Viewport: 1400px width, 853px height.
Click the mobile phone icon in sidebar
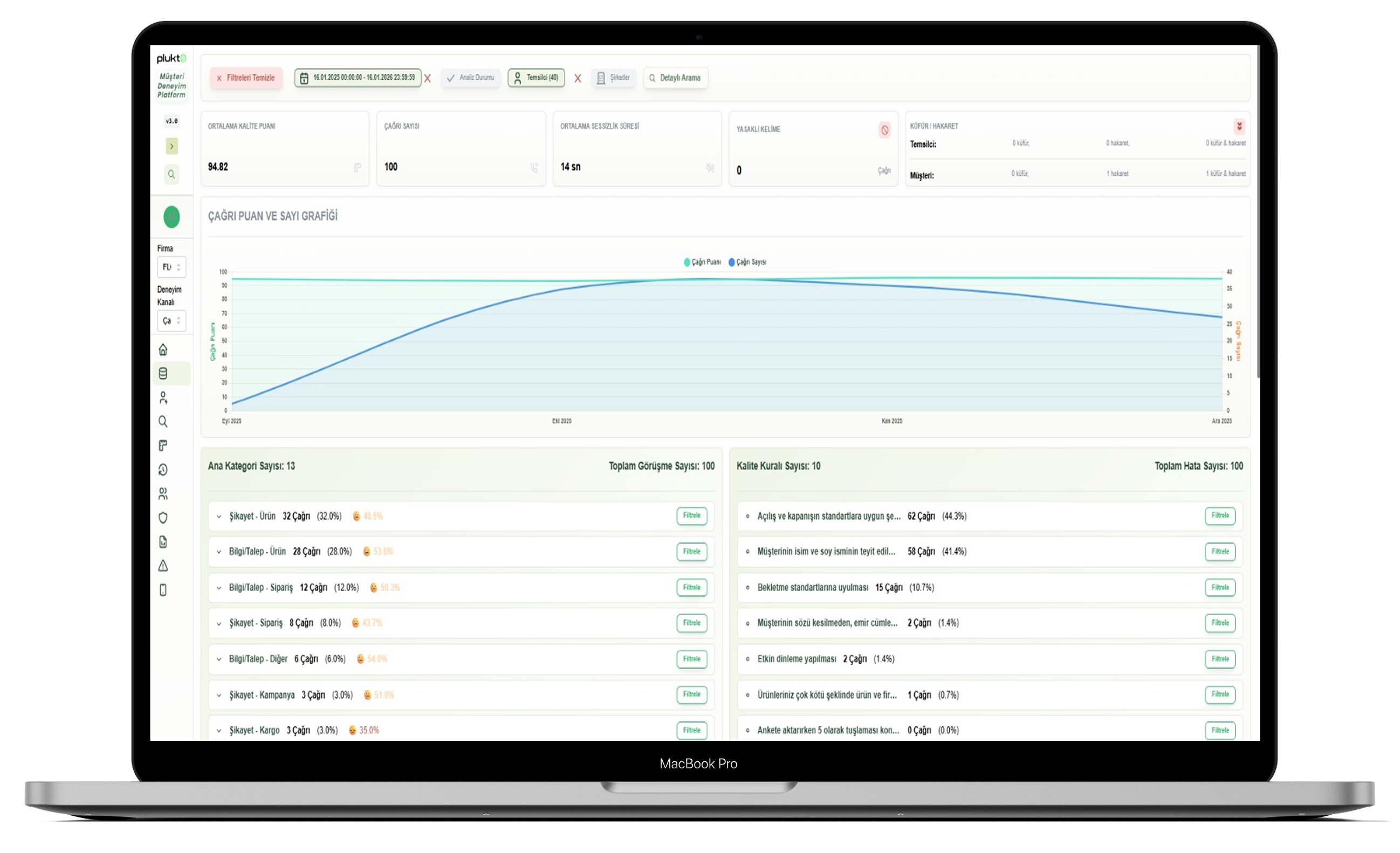pyautogui.click(x=163, y=590)
